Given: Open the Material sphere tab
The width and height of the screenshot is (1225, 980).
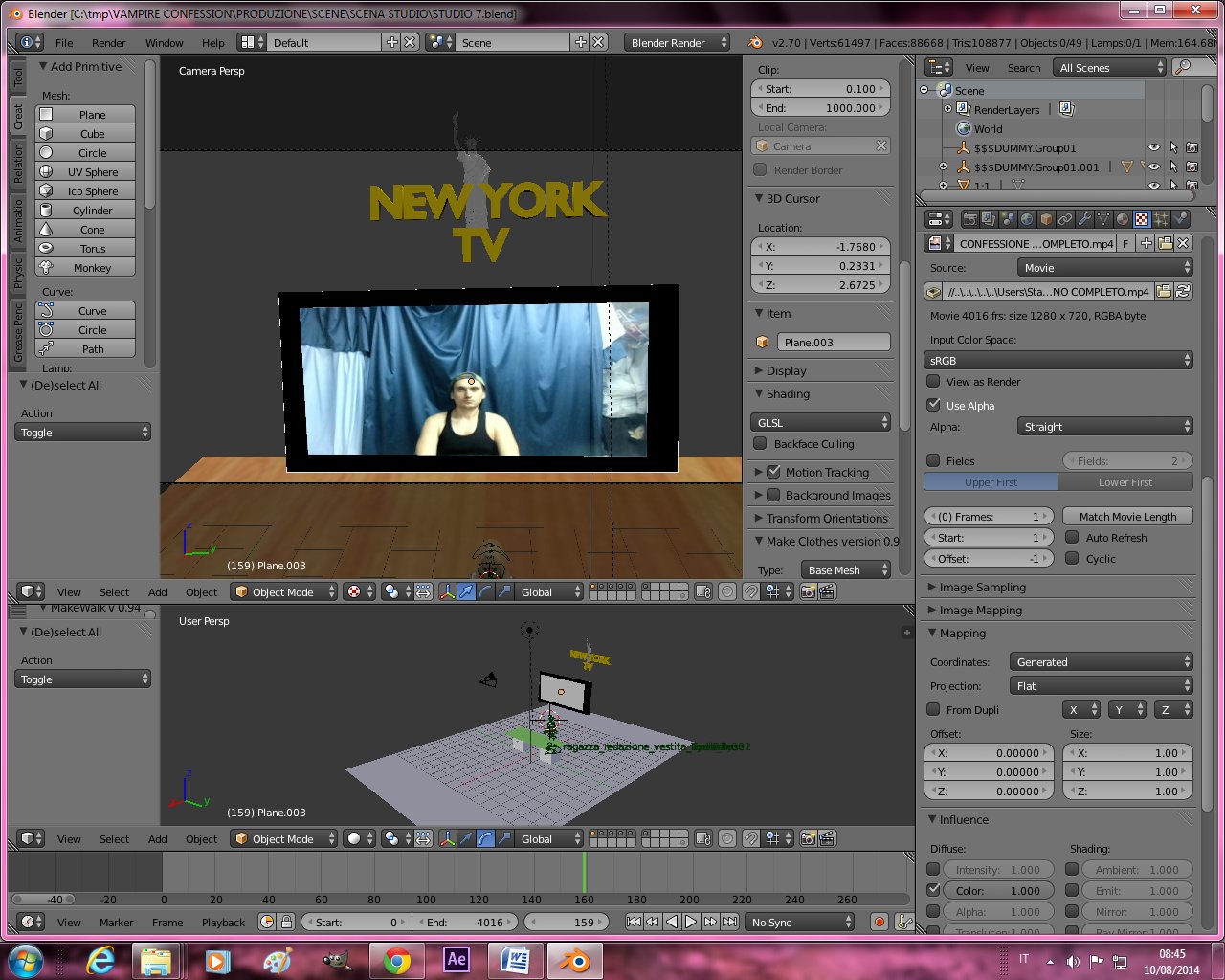Looking at the screenshot, I should (x=1123, y=219).
